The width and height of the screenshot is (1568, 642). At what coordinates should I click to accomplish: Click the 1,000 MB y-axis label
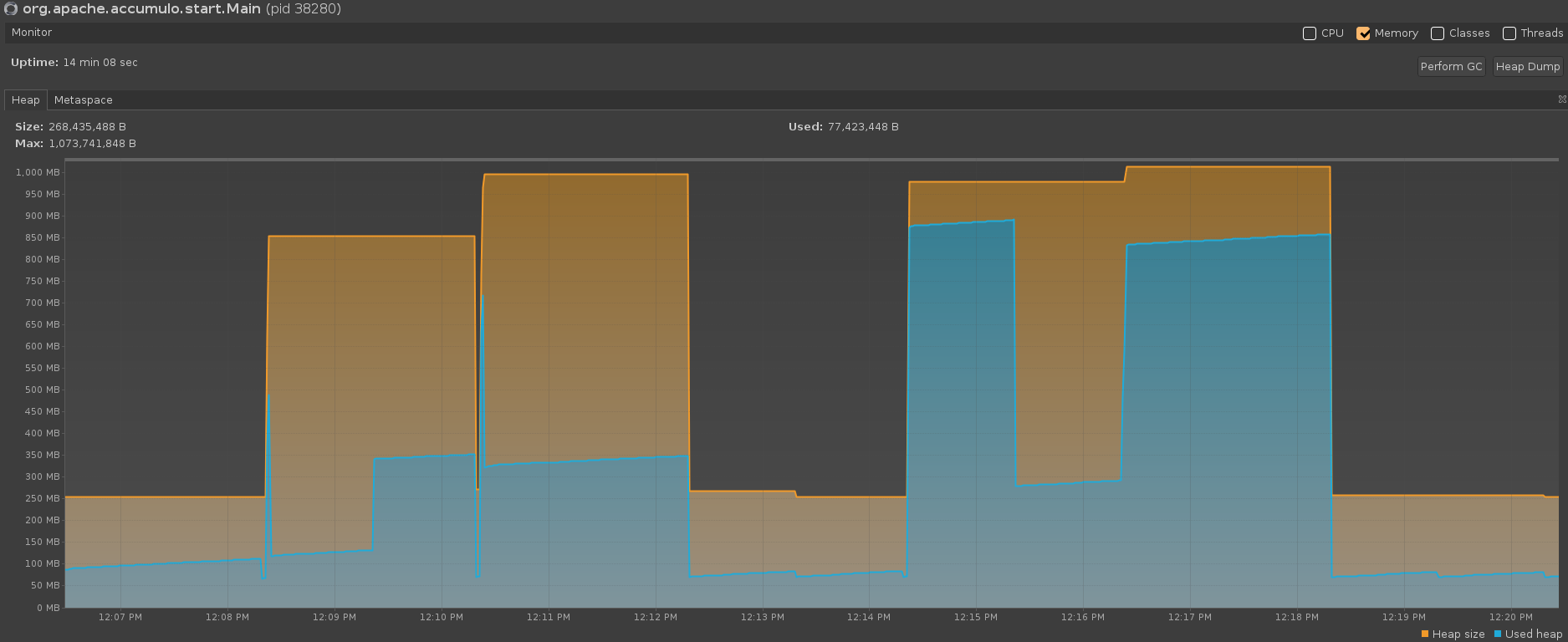pos(38,172)
